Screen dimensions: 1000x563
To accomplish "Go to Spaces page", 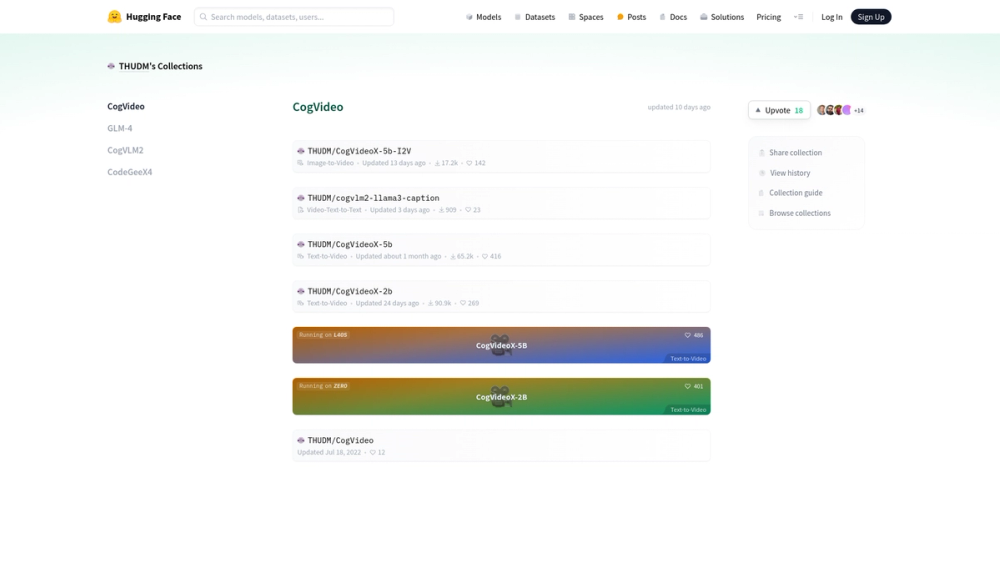I will coord(585,17).
